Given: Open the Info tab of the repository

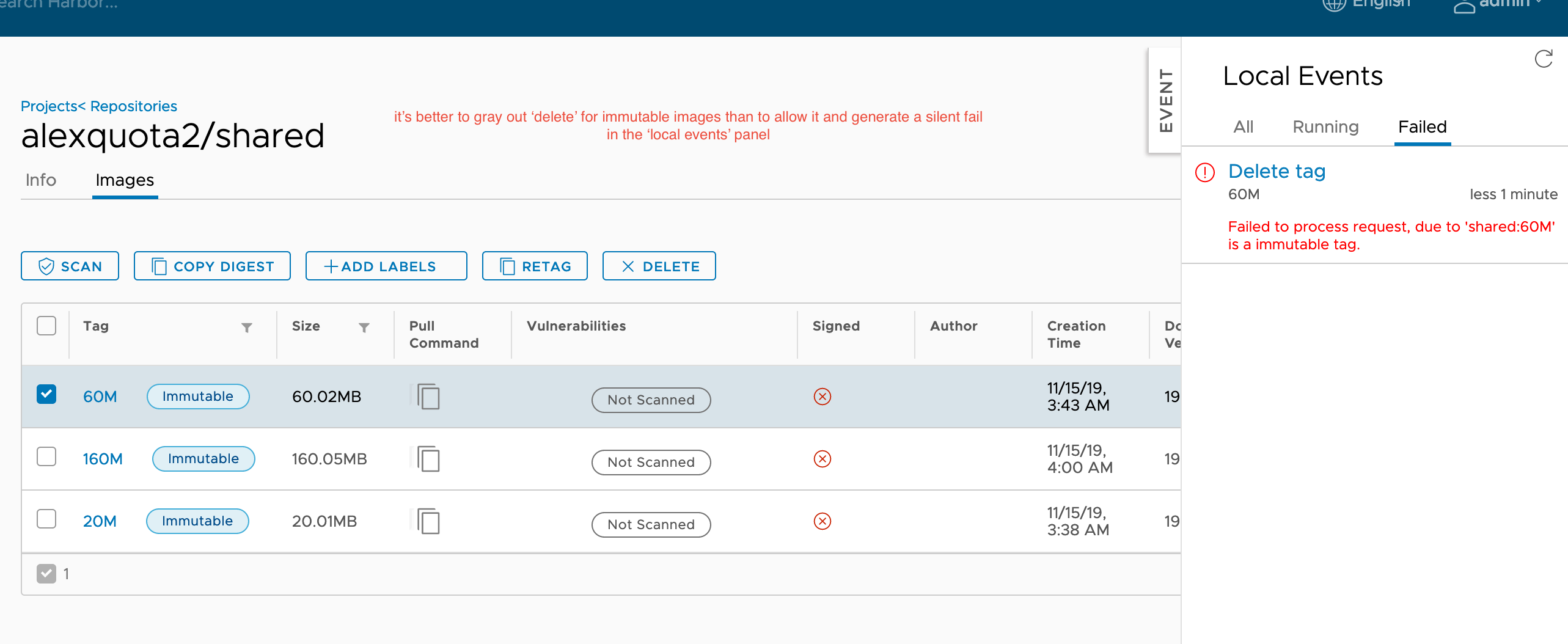Looking at the screenshot, I should (x=40, y=180).
